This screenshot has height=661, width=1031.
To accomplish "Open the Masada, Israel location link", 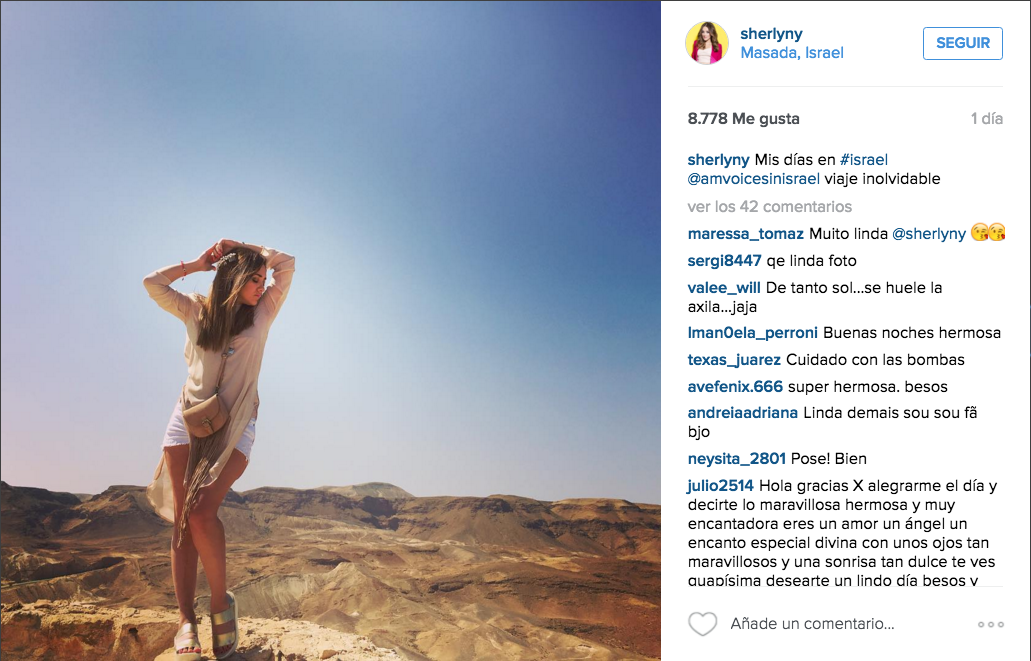I will point(792,53).
